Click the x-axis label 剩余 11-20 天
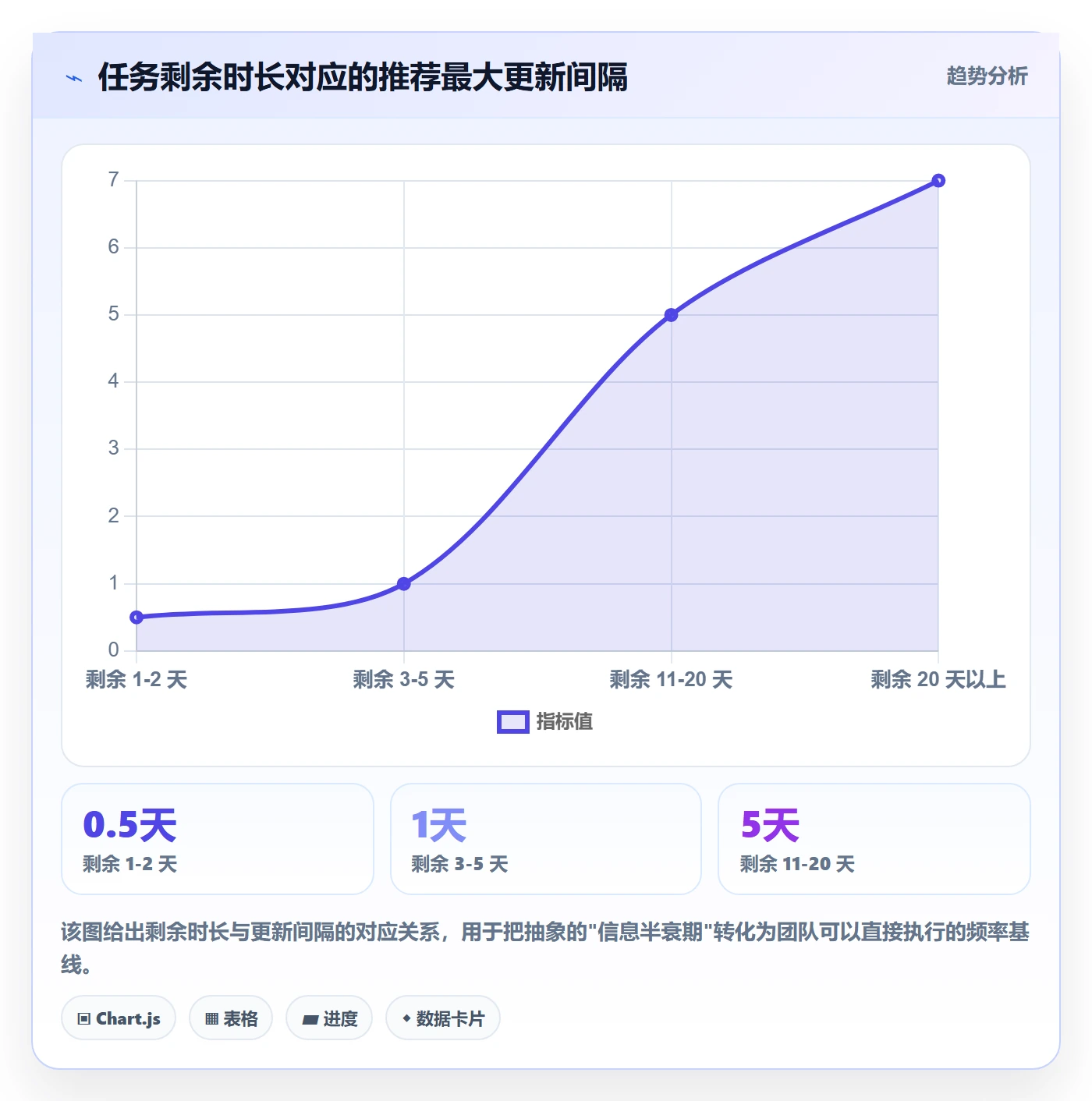The image size is (1092, 1101). [x=671, y=680]
